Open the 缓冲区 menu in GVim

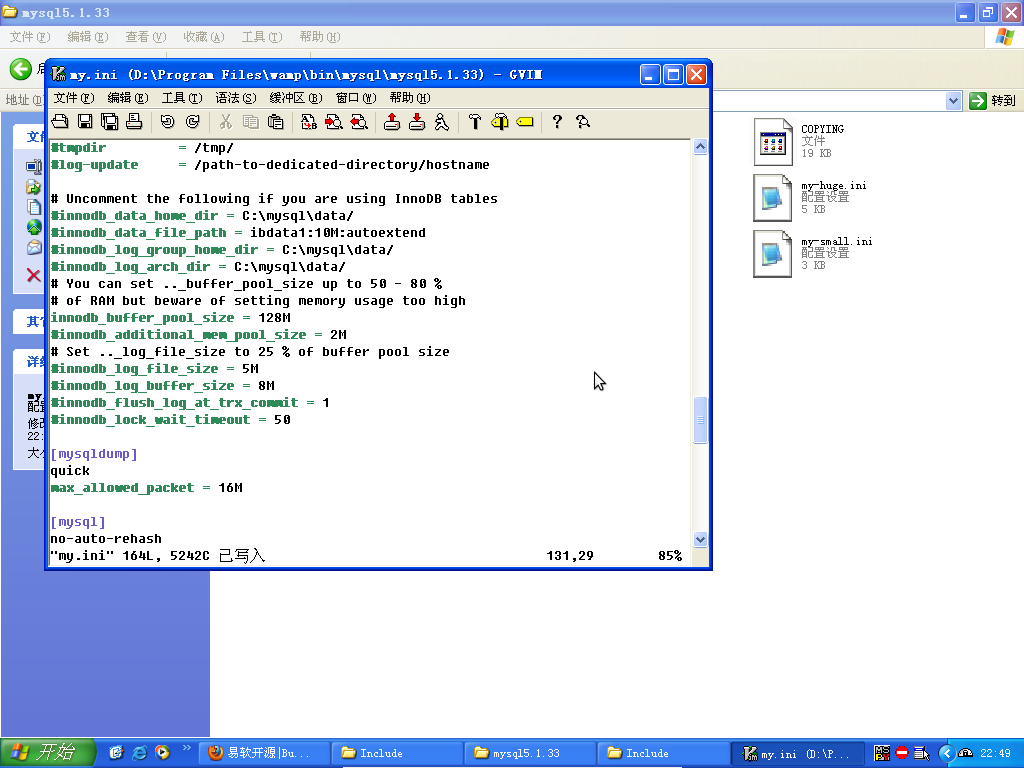click(296, 98)
